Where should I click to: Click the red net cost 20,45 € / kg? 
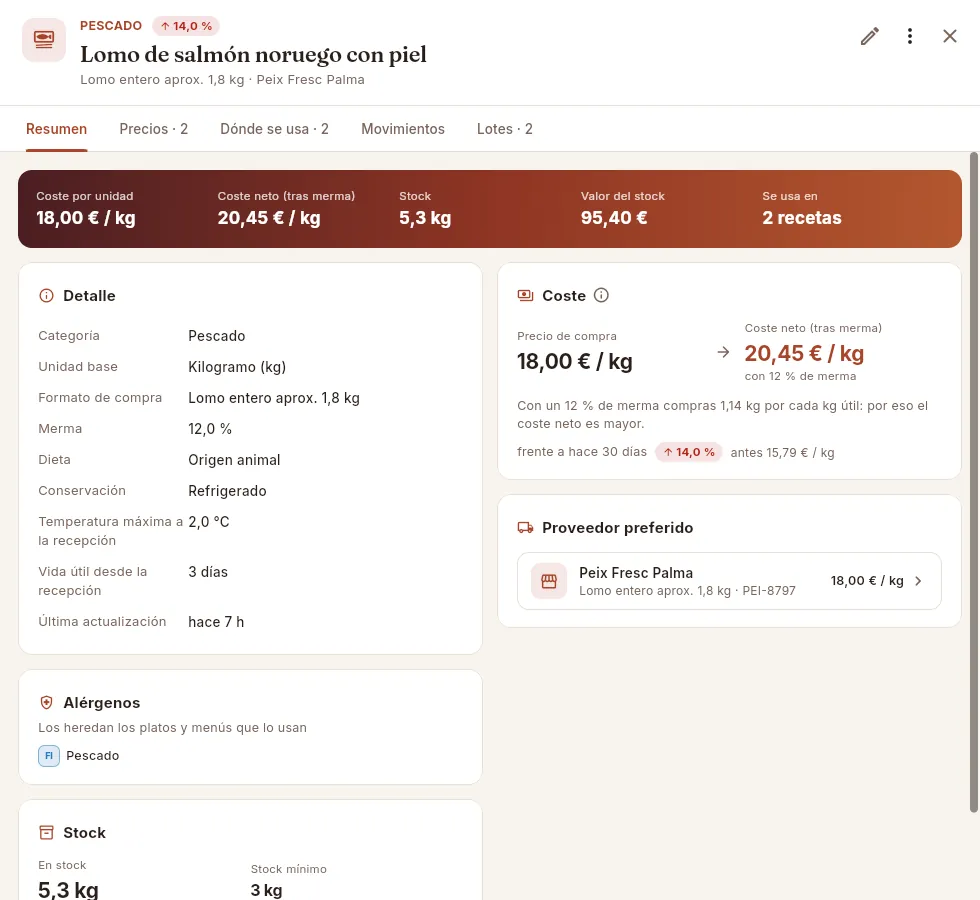pyautogui.click(x=804, y=353)
